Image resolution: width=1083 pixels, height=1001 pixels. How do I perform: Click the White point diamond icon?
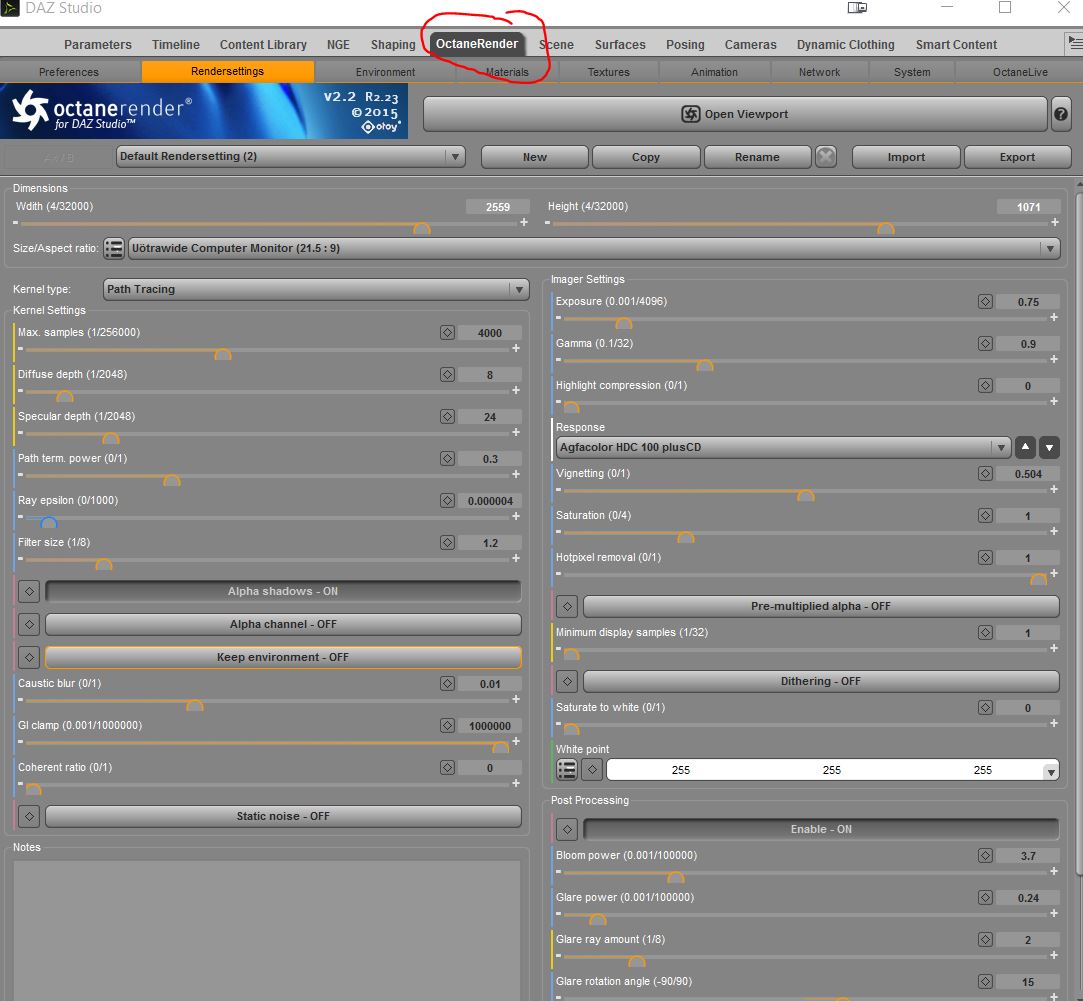tap(592, 770)
